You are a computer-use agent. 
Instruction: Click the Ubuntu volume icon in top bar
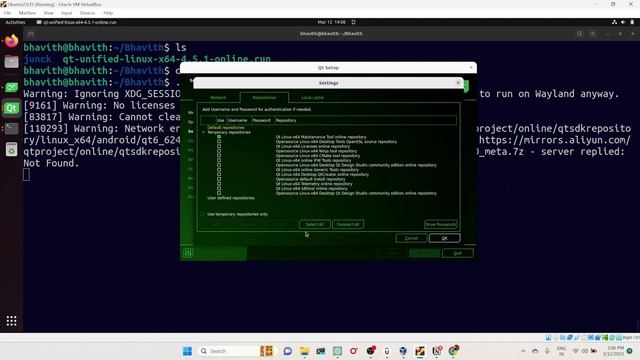tap(623, 22)
